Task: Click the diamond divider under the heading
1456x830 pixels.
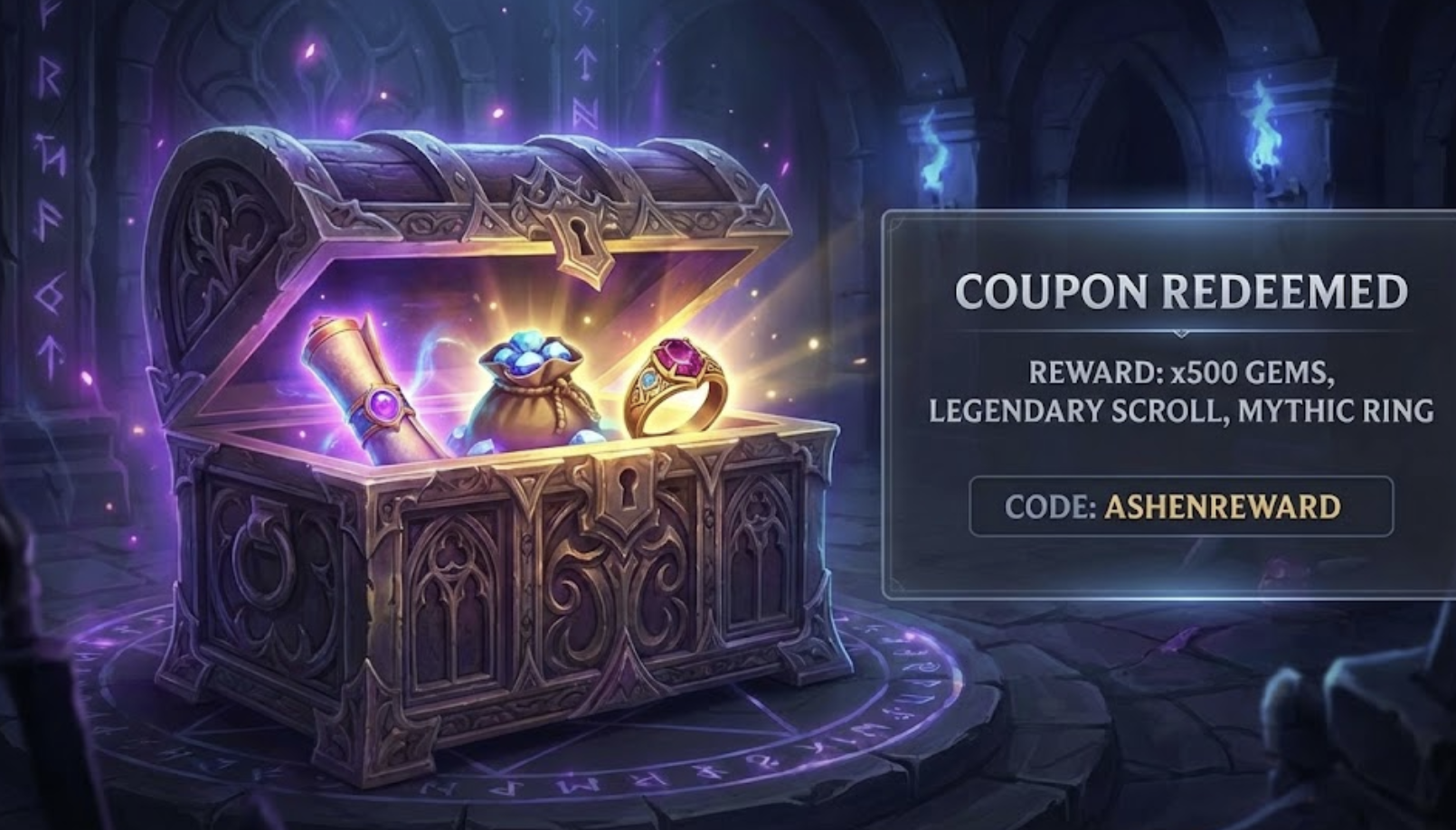Action: point(1180,334)
